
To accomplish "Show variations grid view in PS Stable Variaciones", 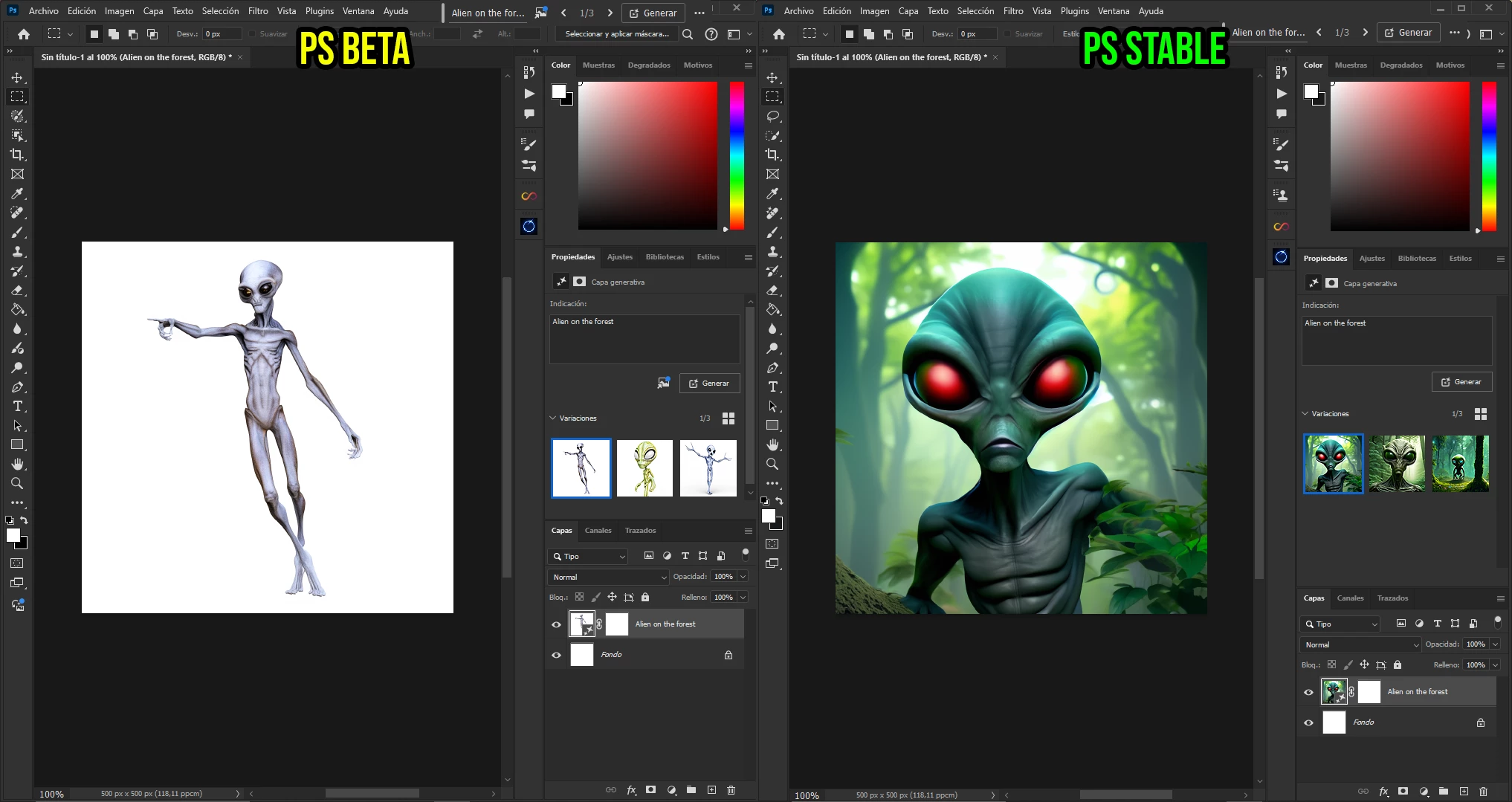I will pos(1481,414).
